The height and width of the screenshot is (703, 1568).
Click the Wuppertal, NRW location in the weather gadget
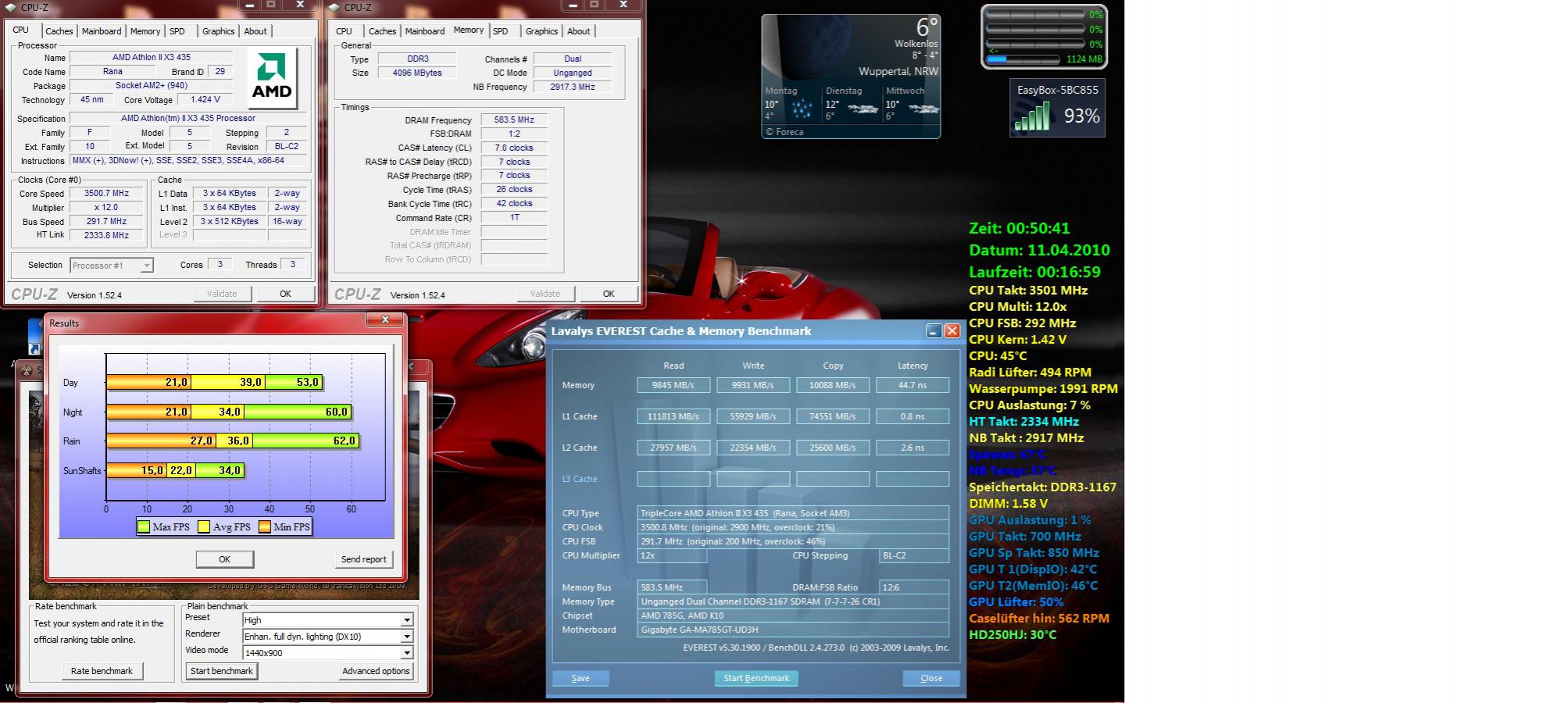pyautogui.click(x=898, y=71)
